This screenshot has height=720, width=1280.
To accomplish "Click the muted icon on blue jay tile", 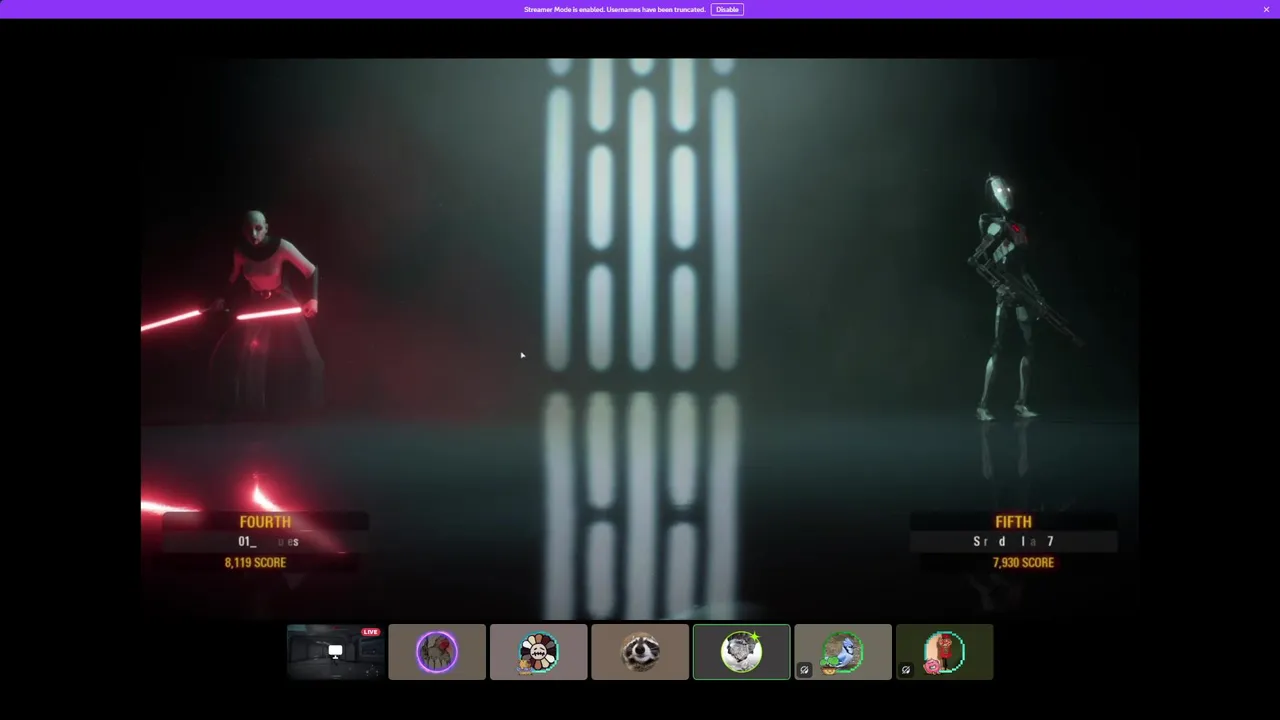I will tap(804, 670).
